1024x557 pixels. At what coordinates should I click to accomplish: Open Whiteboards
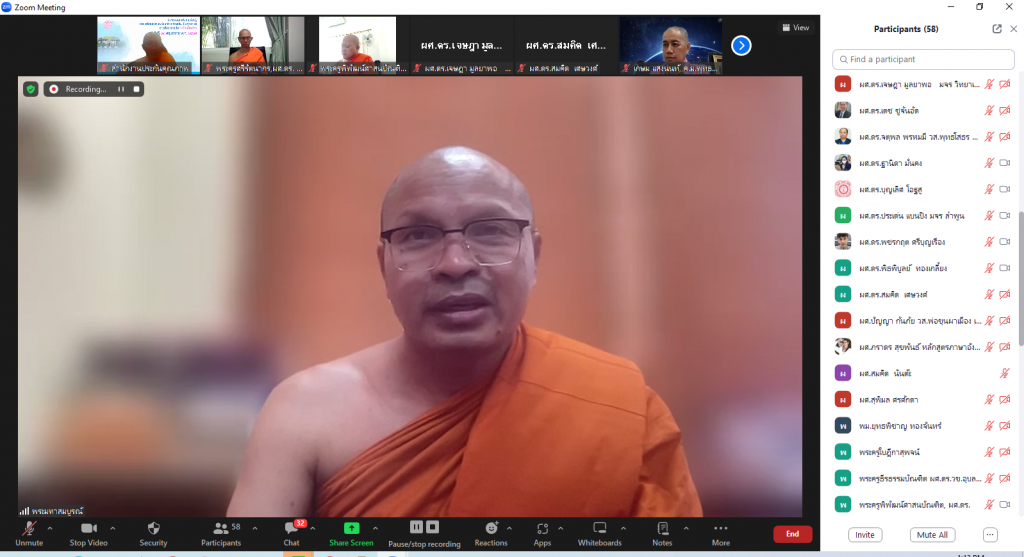(x=600, y=528)
